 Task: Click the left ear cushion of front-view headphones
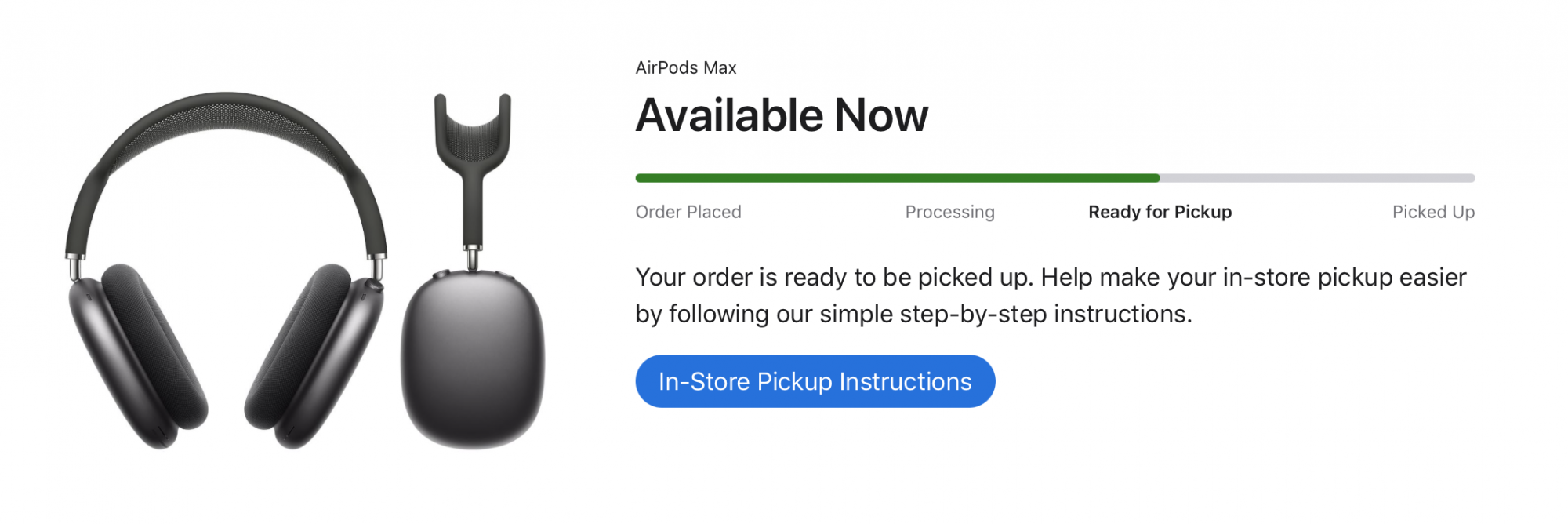coord(153,345)
